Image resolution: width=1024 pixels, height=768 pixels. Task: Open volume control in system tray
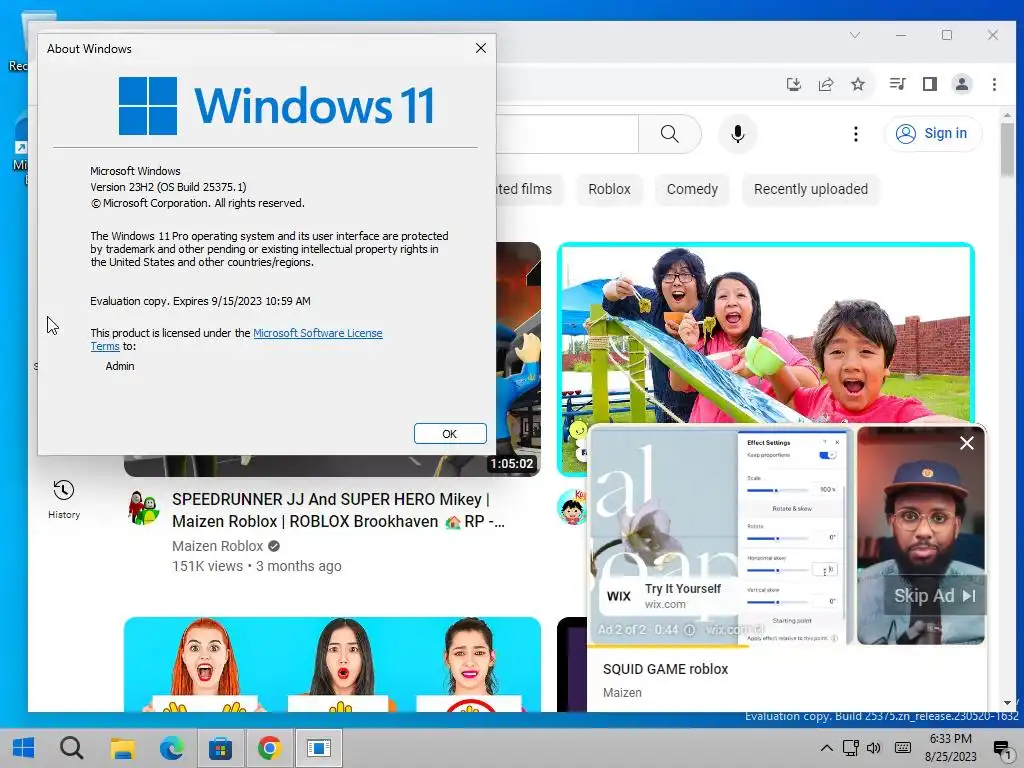(x=873, y=748)
